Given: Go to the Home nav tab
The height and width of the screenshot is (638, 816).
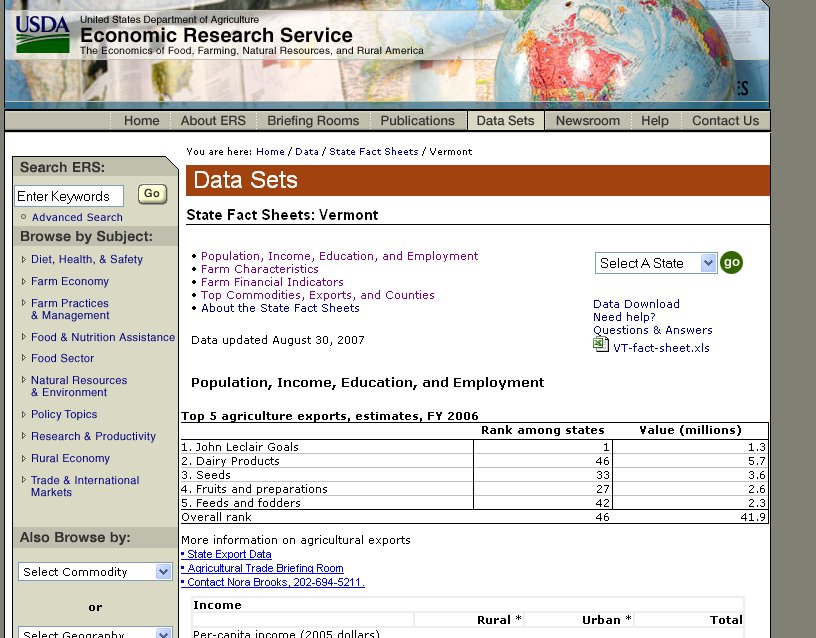Looking at the screenshot, I should coord(142,121).
